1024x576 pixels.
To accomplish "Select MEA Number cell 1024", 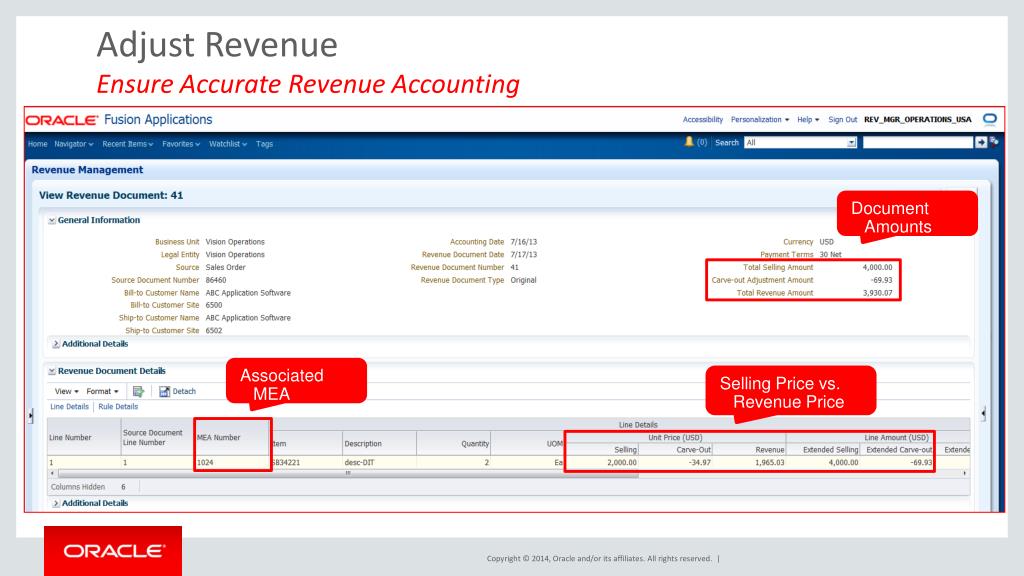I will 232,462.
